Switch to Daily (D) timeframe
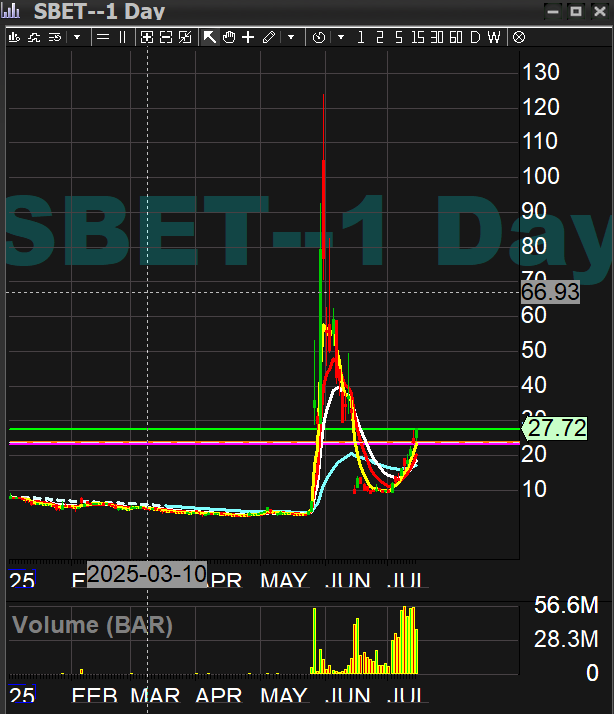This screenshot has height=714, width=614. click(x=475, y=37)
